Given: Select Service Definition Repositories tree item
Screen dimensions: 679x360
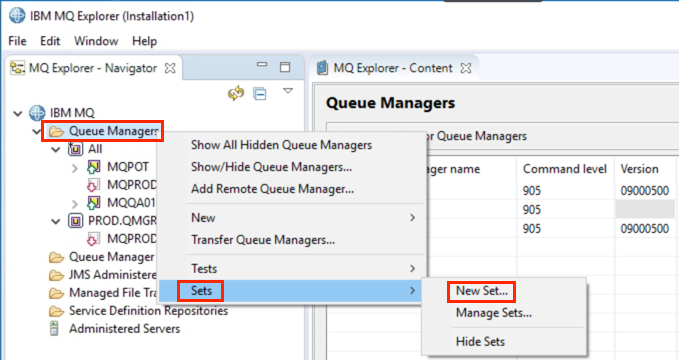Looking at the screenshot, I should tap(148, 311).
